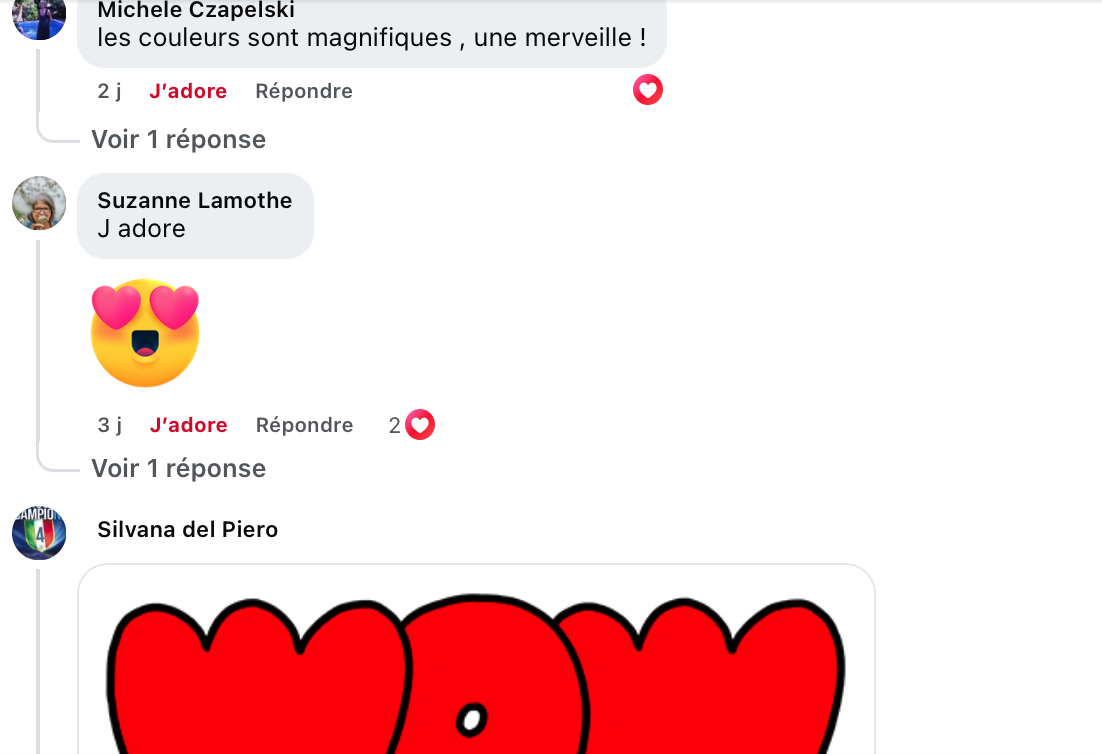Open Silvana del Piero's name link

(188, 529)
